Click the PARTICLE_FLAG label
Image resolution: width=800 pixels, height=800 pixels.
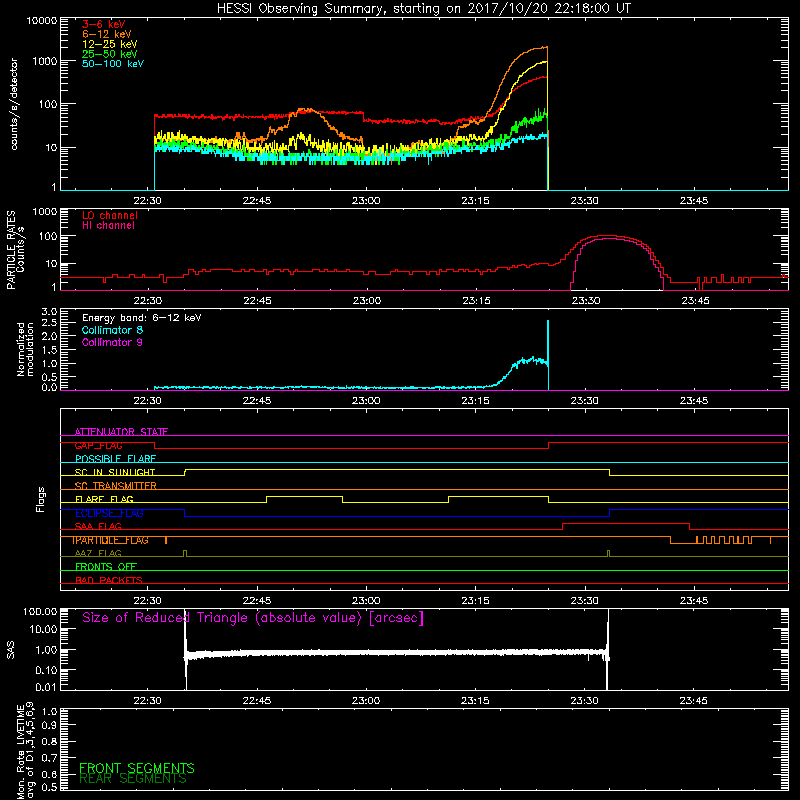[110, 540]
